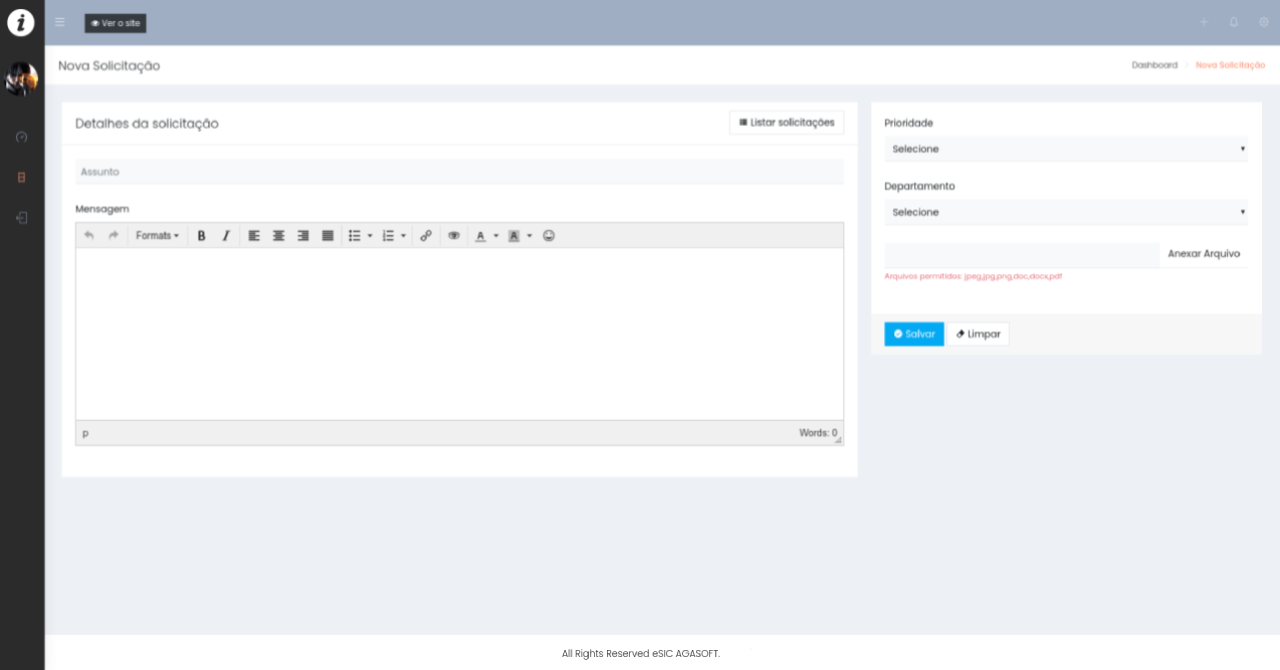Viewport: 1280px width, 670px height.
Task: Click the Salvar button
Action: coord(913,334)
